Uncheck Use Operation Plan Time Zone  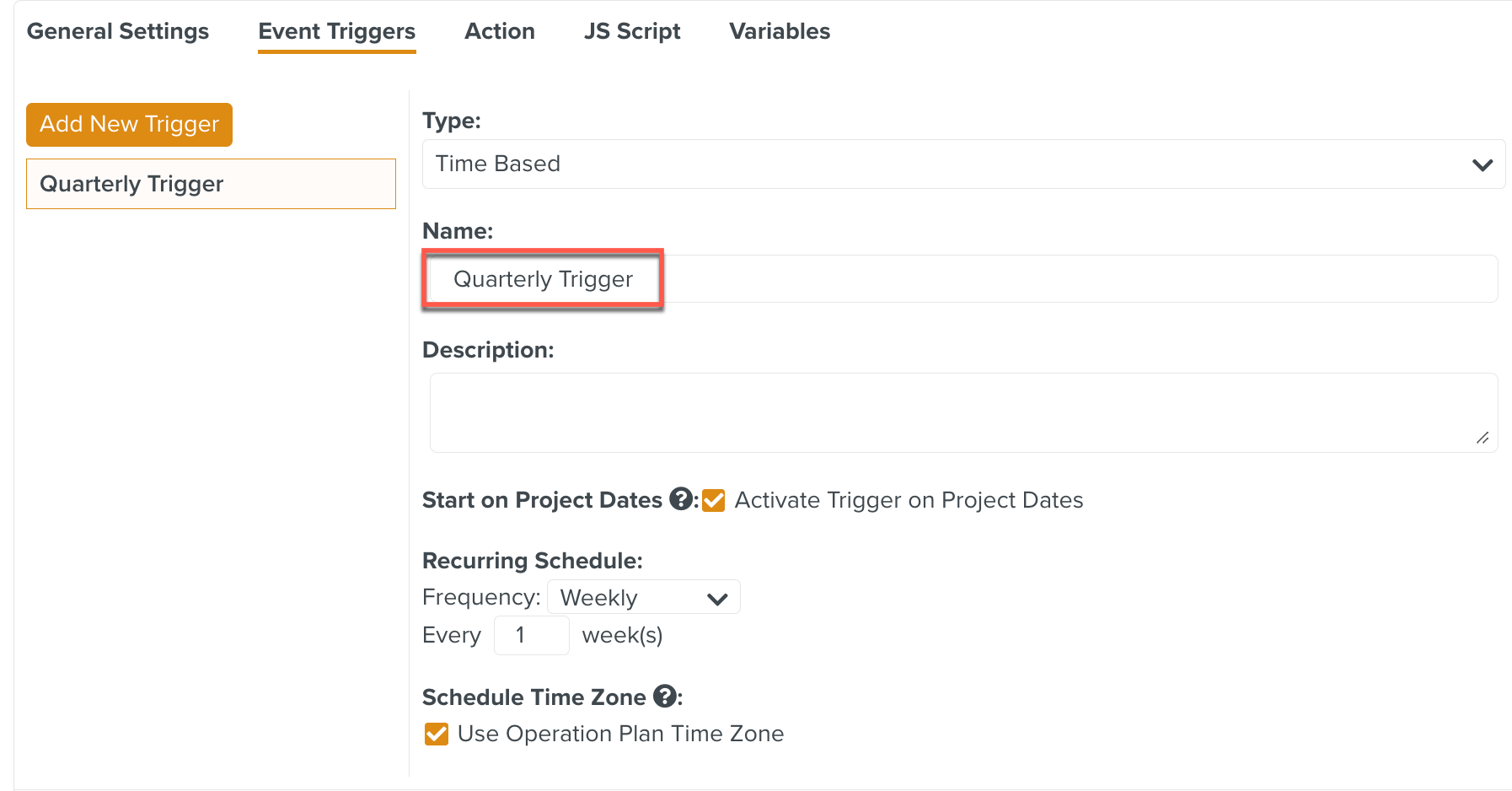437,734
